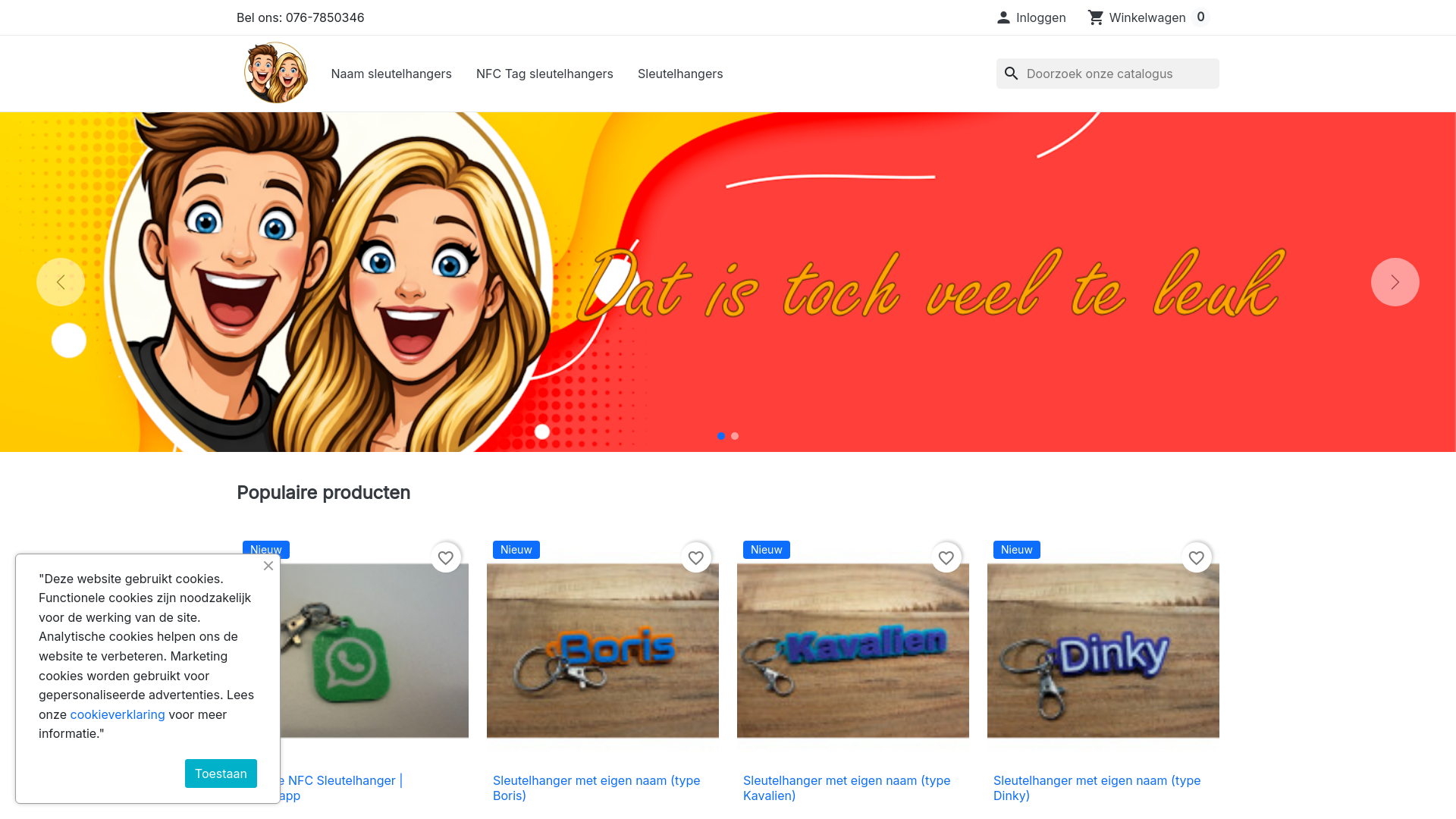
Task: Click the cart count badge showing 0
Action: coord(1200,17)
